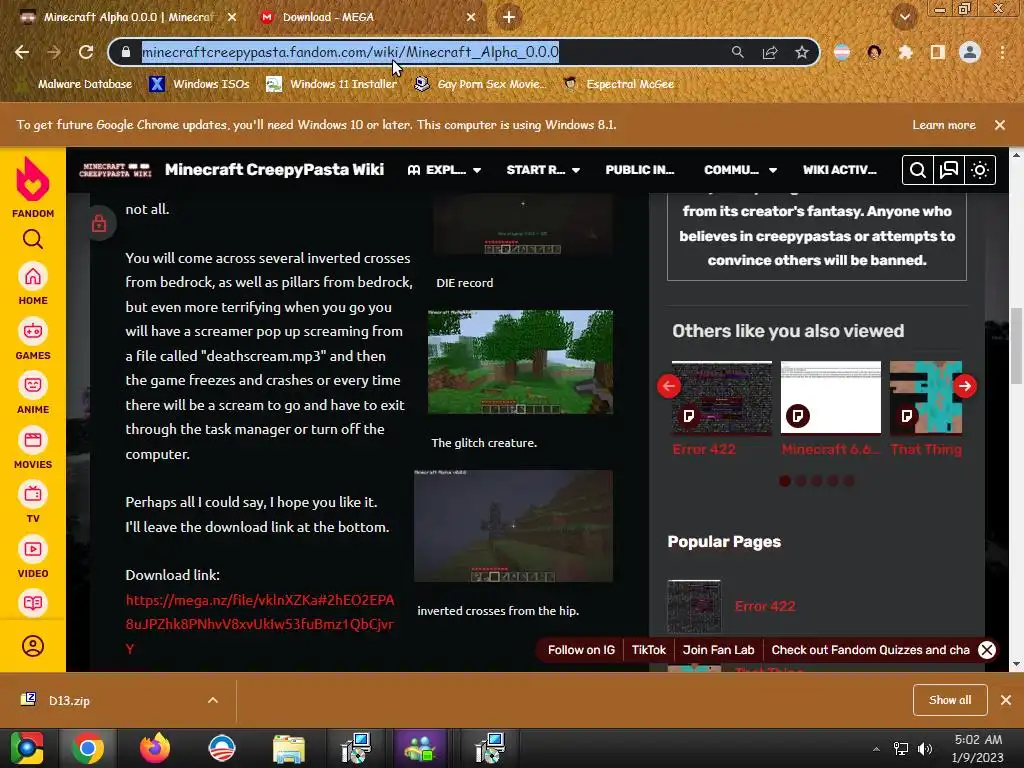Click Learn more about Chrome updates

[944, 125]
